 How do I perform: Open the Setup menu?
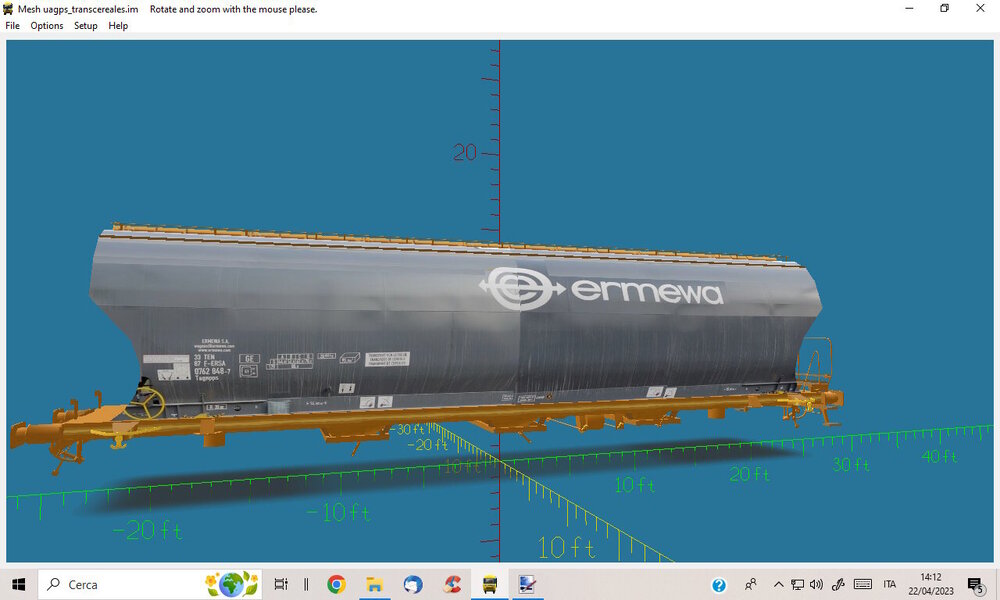(85, 26)
